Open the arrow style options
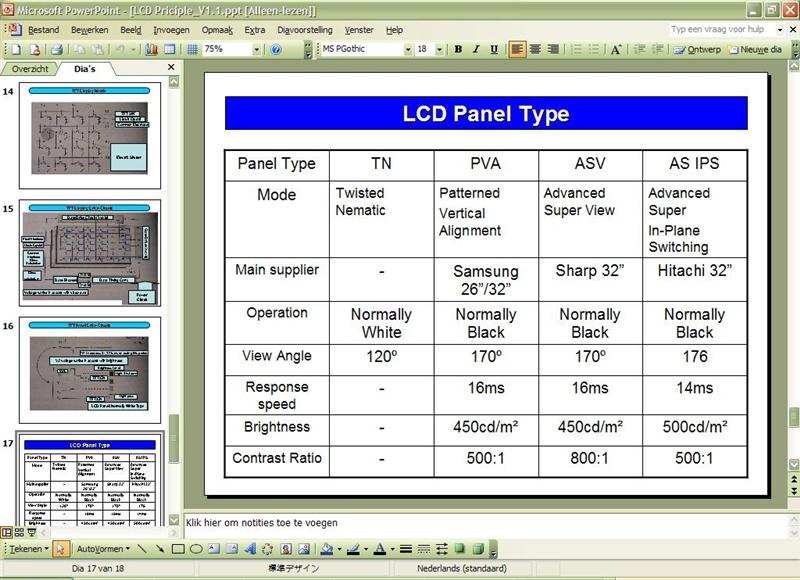The height and width of the screenshot is (580, 800). coord(442,549)
